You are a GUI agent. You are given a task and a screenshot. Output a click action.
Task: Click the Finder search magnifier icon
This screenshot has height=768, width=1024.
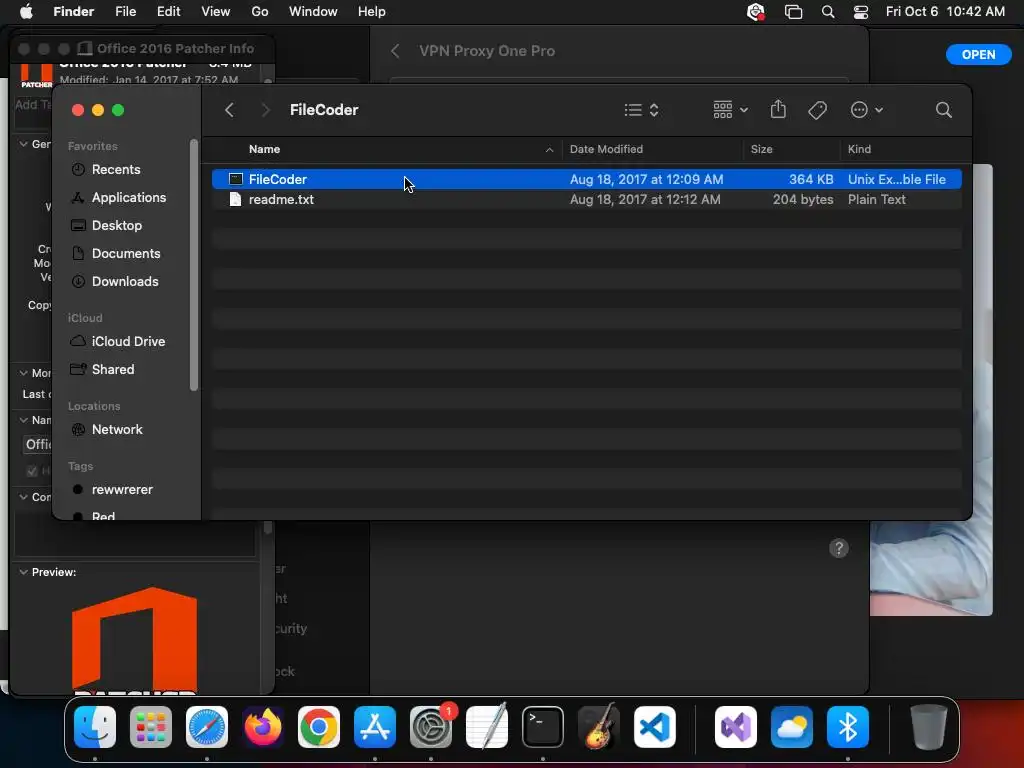click(943, 110)
